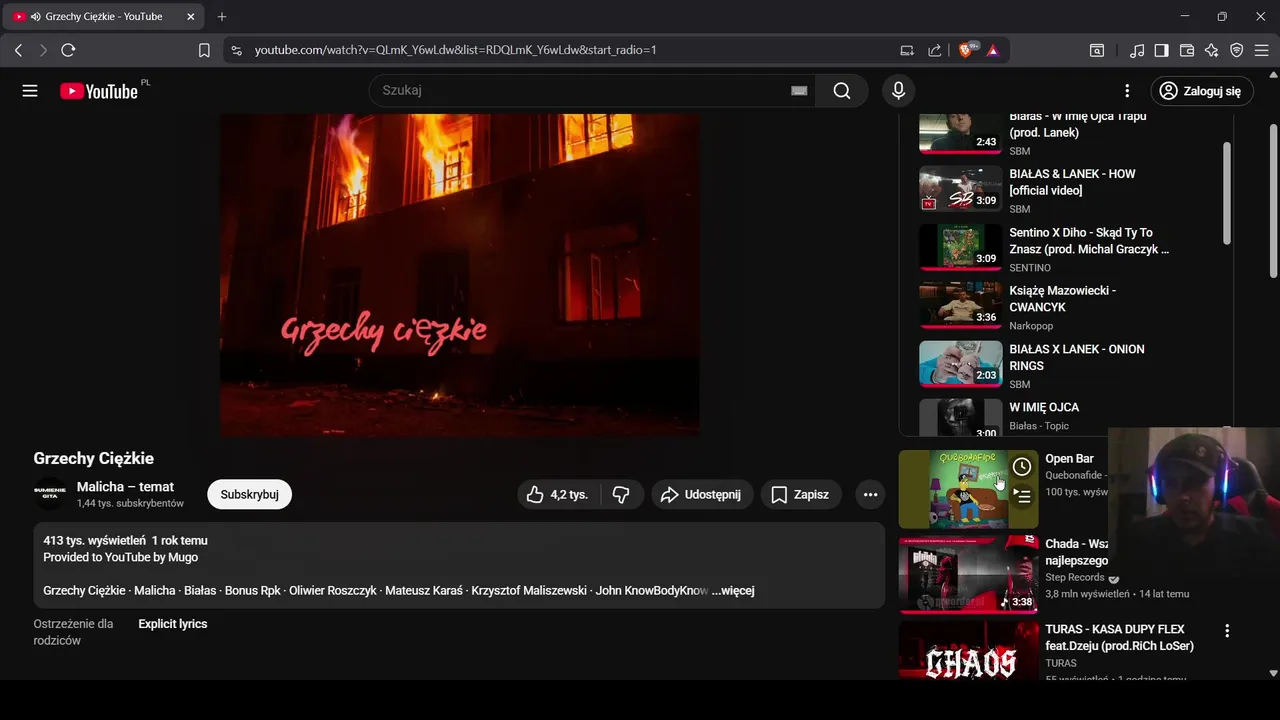Image resolution: width=1280 pixels, height=720 pixels.
Task: Open ONION RINGS thumbnail 2:03
Action: click(x=960, y=364)
